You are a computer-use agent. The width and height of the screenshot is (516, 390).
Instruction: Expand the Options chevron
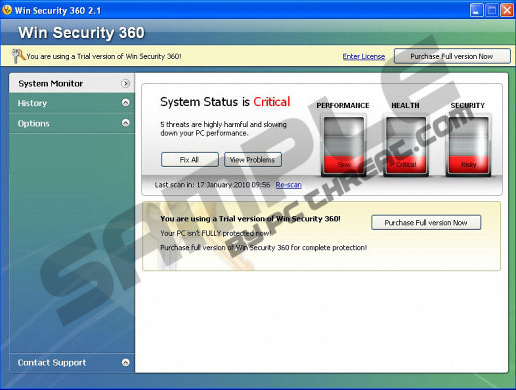coord(125,123)
